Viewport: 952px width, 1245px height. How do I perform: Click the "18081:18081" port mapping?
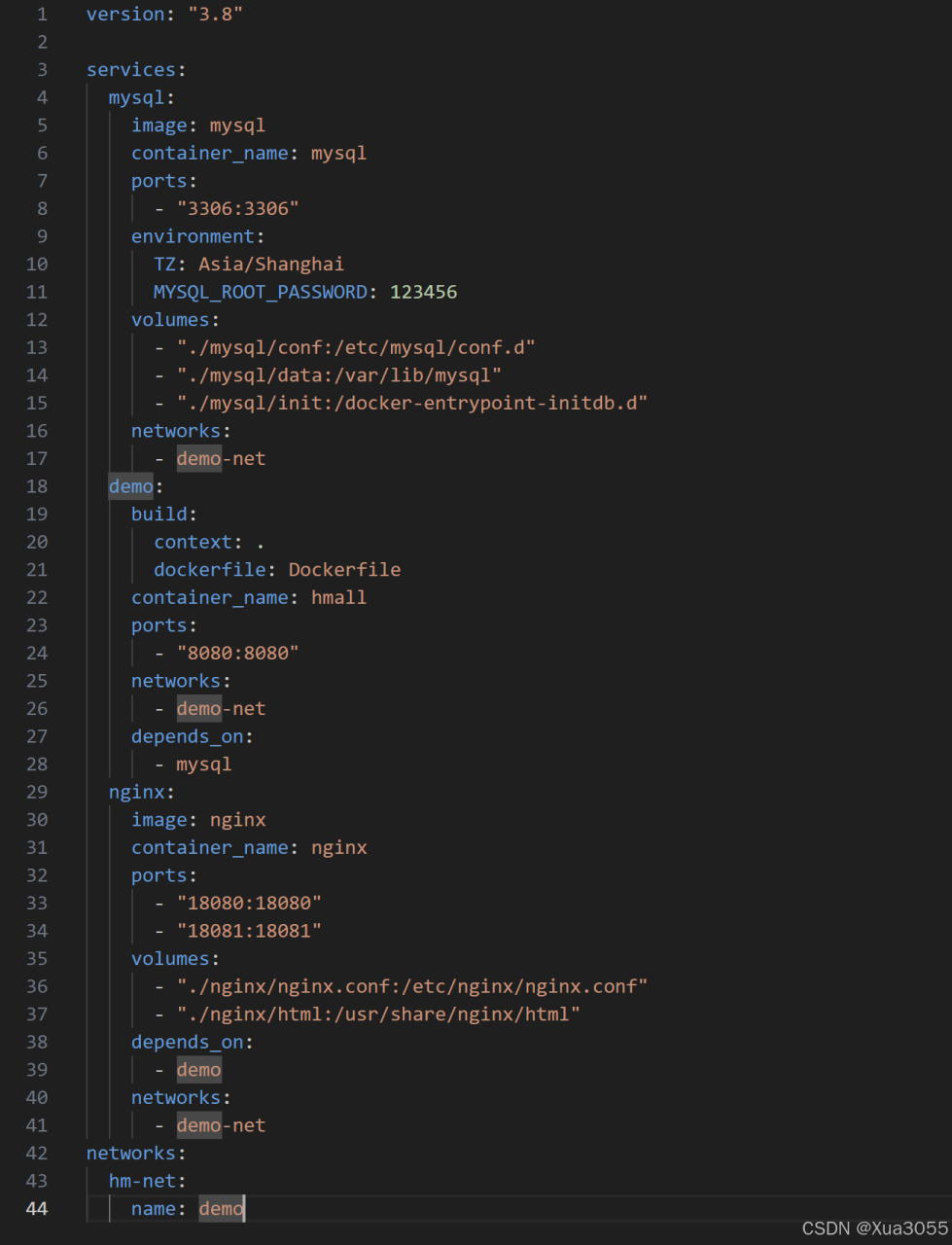(x=249, y=931)
